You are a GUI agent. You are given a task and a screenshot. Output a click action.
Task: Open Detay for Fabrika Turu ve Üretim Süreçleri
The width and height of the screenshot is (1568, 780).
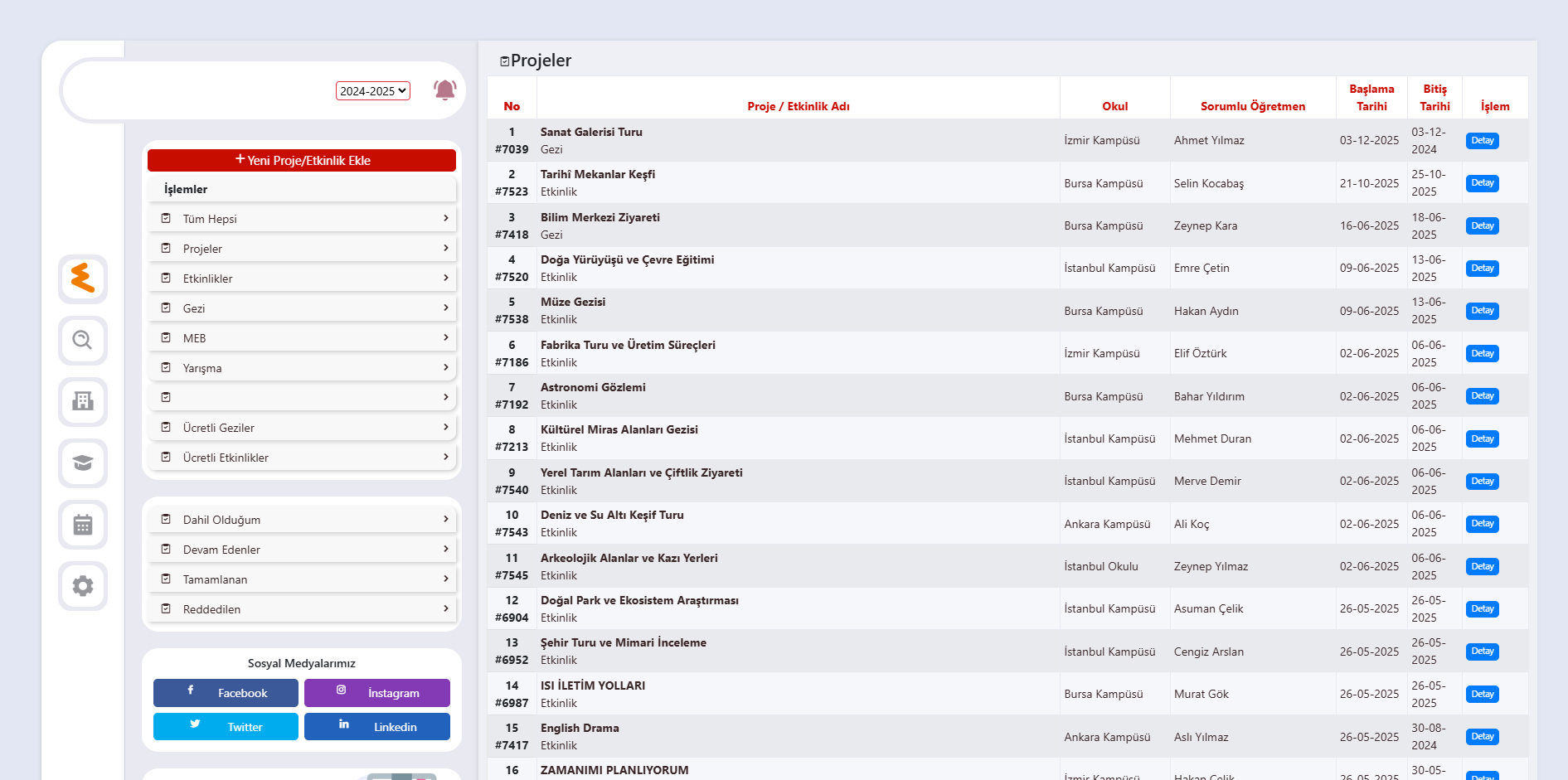coord(1482,354)
